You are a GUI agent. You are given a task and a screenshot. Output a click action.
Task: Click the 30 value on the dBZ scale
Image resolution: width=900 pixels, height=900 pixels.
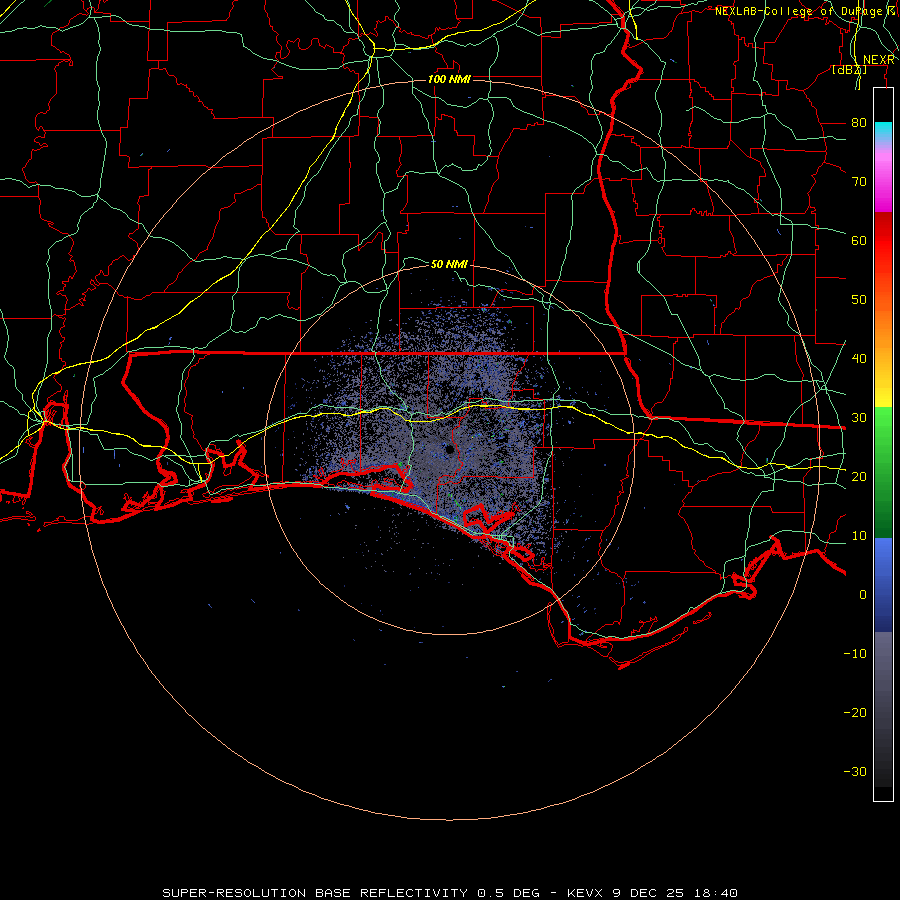859,418
